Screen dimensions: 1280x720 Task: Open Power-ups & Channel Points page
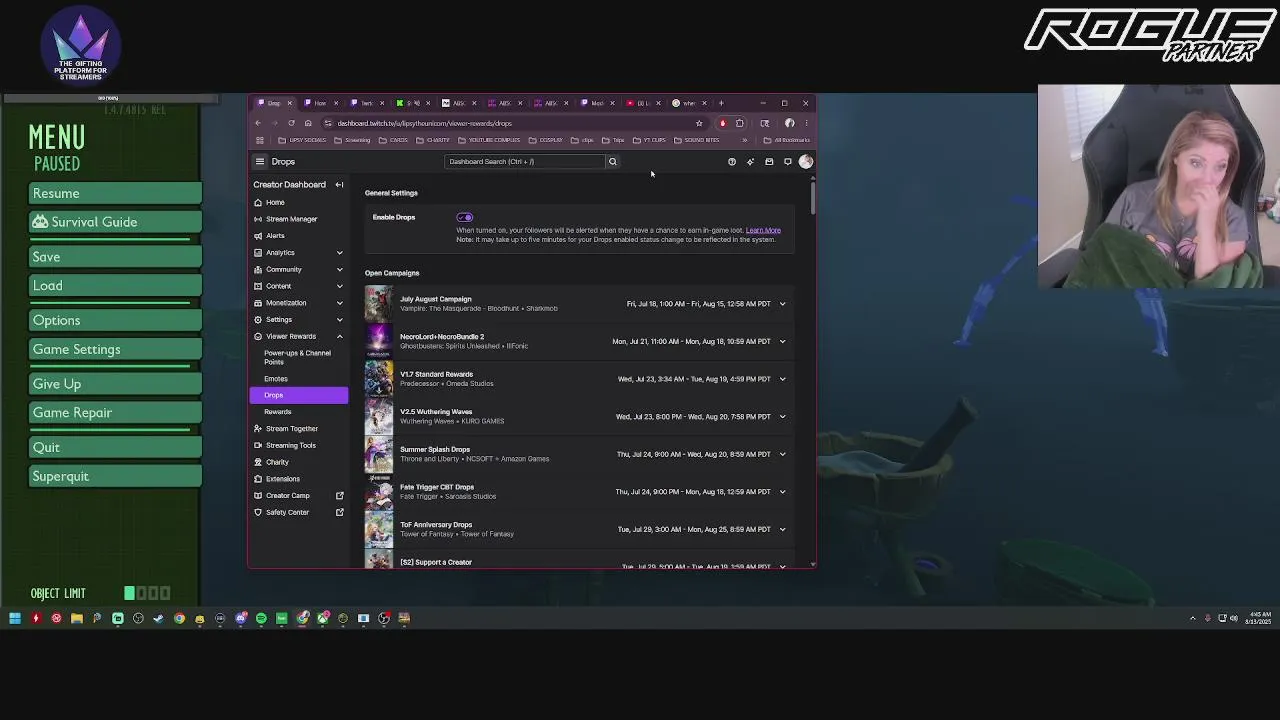click(298, 358)
